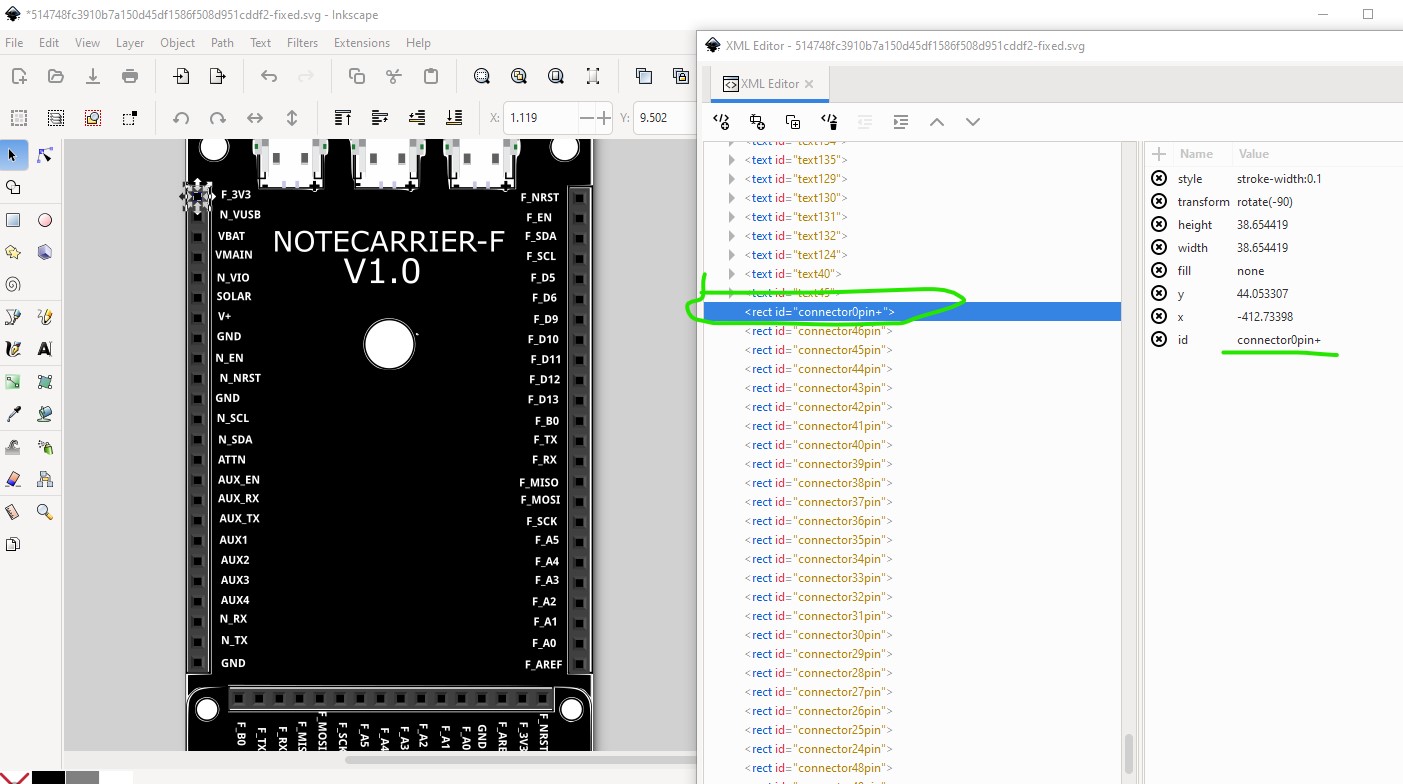The image size is (1403, 784).
Task: Flip selection vertically
Action: (x=292, y=118)
